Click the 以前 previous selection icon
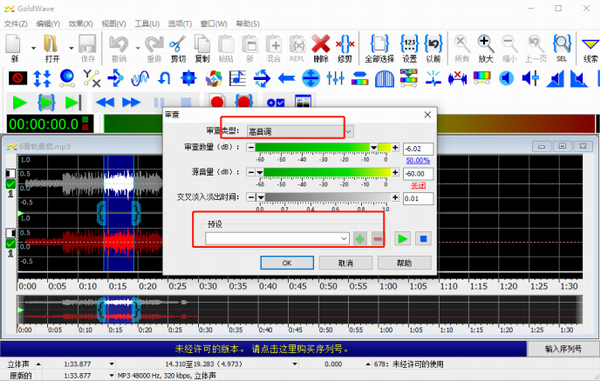 (433, 48)
